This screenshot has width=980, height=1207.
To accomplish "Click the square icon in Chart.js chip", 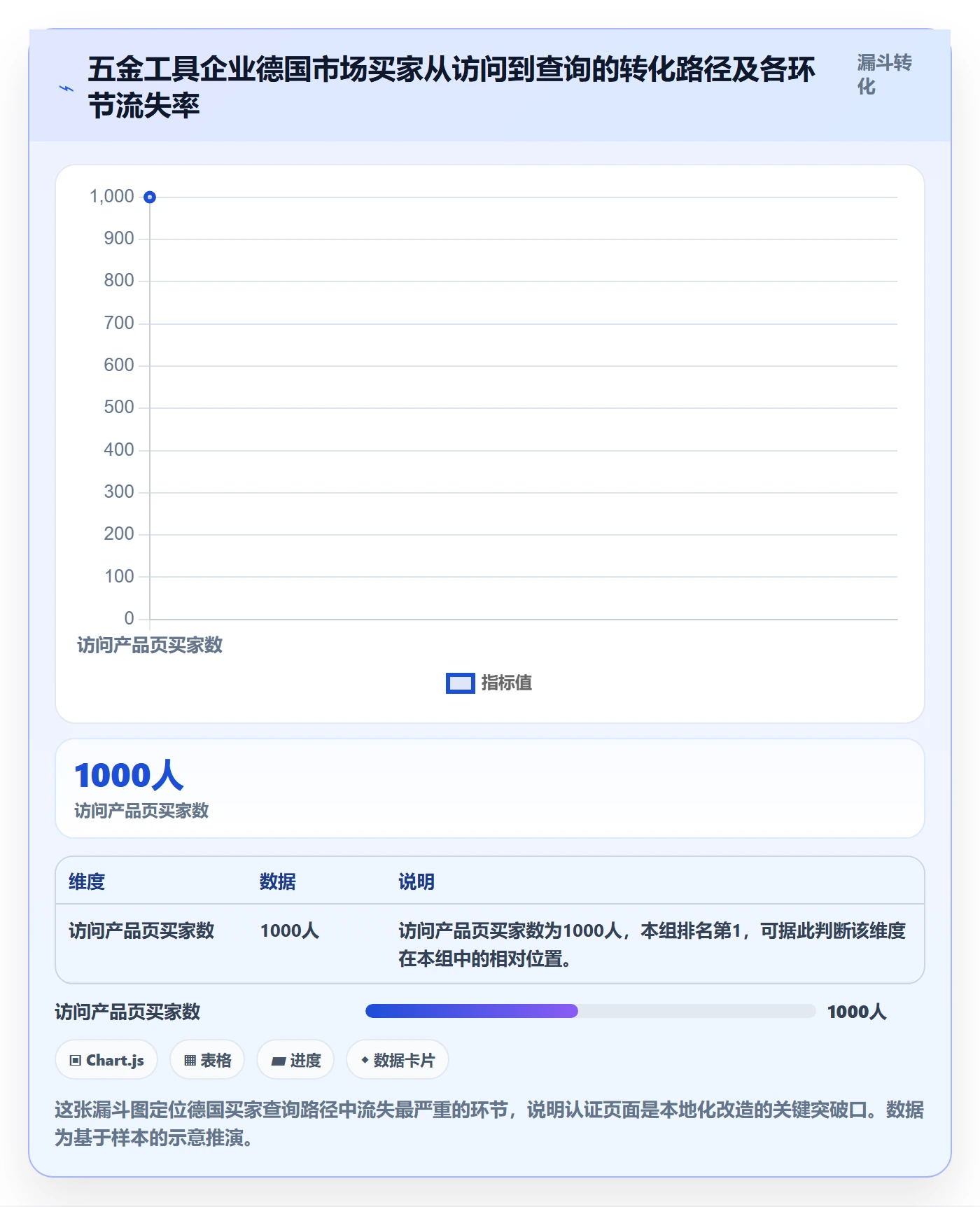I will [x=76, y=1061].
